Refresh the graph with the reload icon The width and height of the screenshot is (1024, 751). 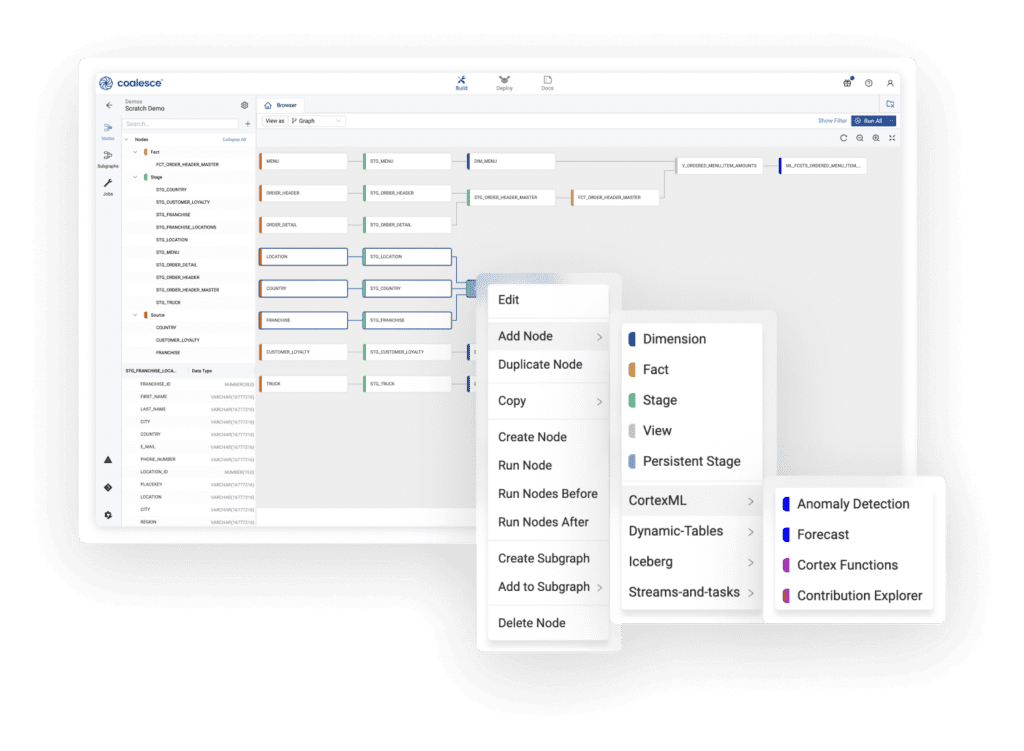(x=843, y=138)
